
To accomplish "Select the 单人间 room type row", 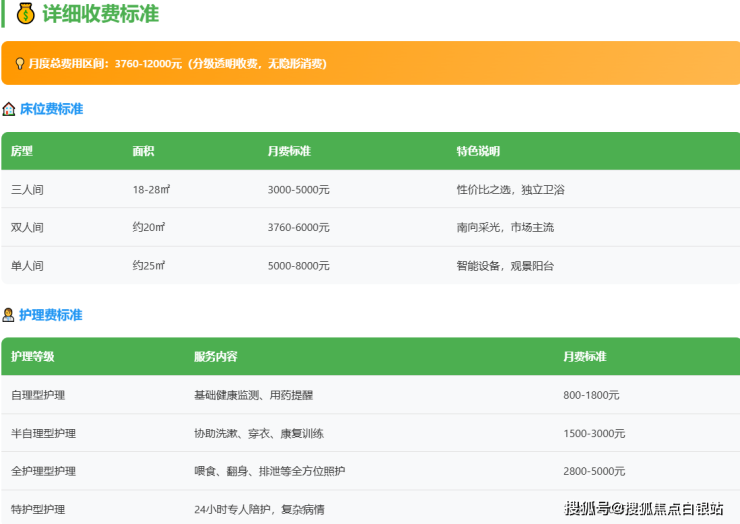I will pos(27,265).
